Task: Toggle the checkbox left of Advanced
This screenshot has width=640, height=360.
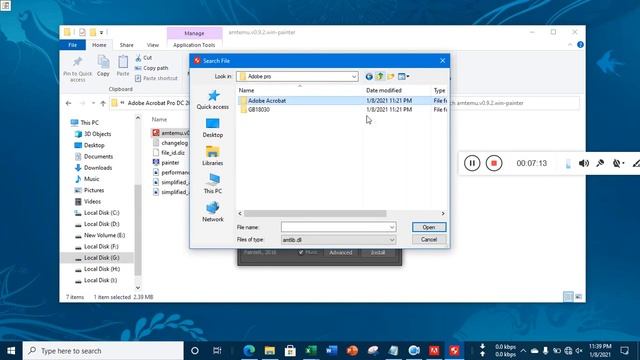Action: pyautogui.click(x=301, y=253)
